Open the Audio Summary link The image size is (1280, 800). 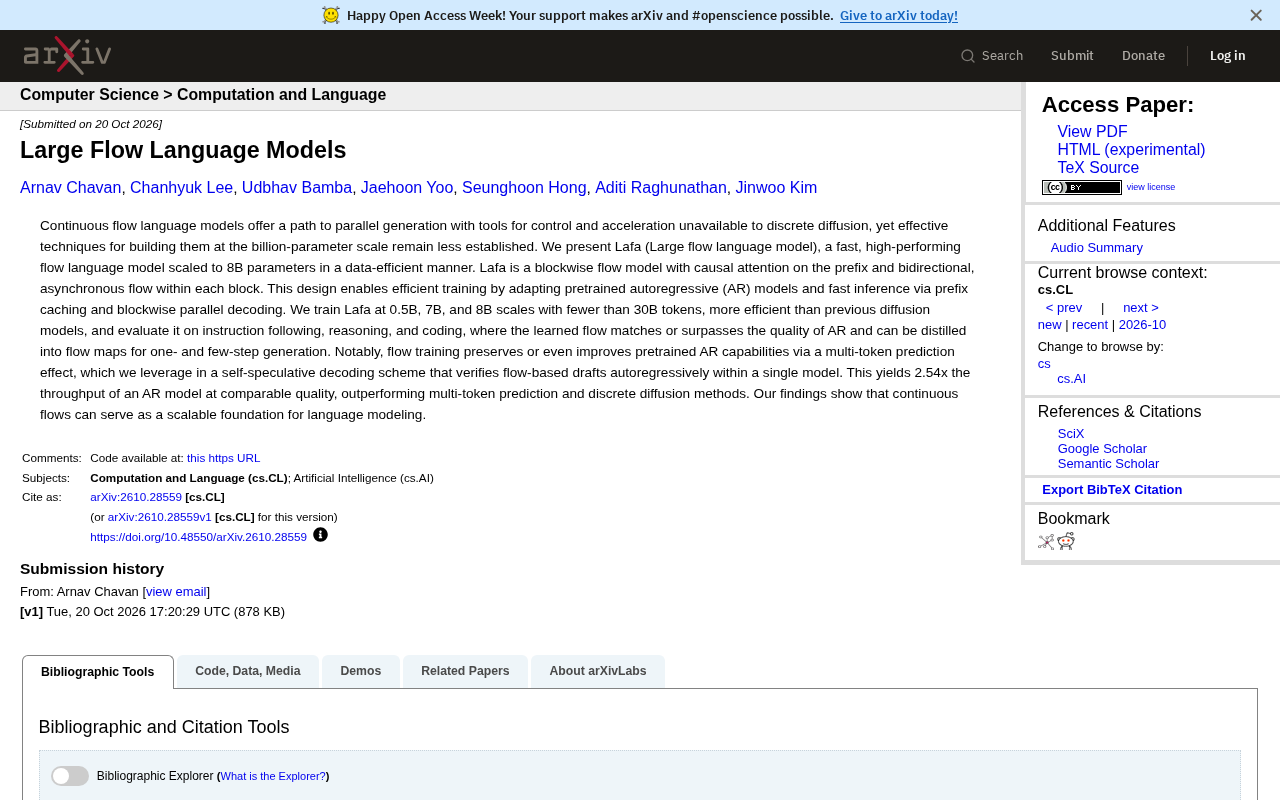coord(1096,248)
